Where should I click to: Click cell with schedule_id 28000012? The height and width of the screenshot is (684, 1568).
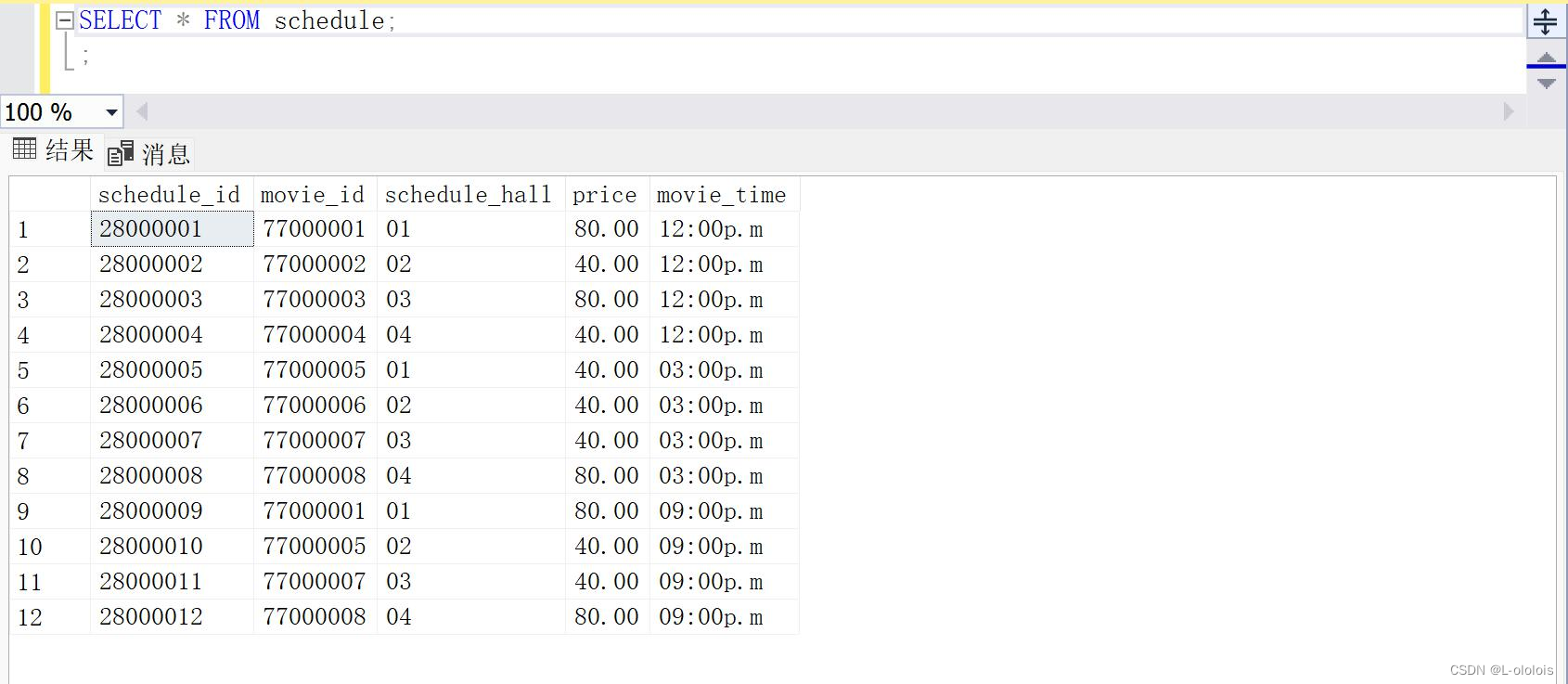tap(172, 617)
